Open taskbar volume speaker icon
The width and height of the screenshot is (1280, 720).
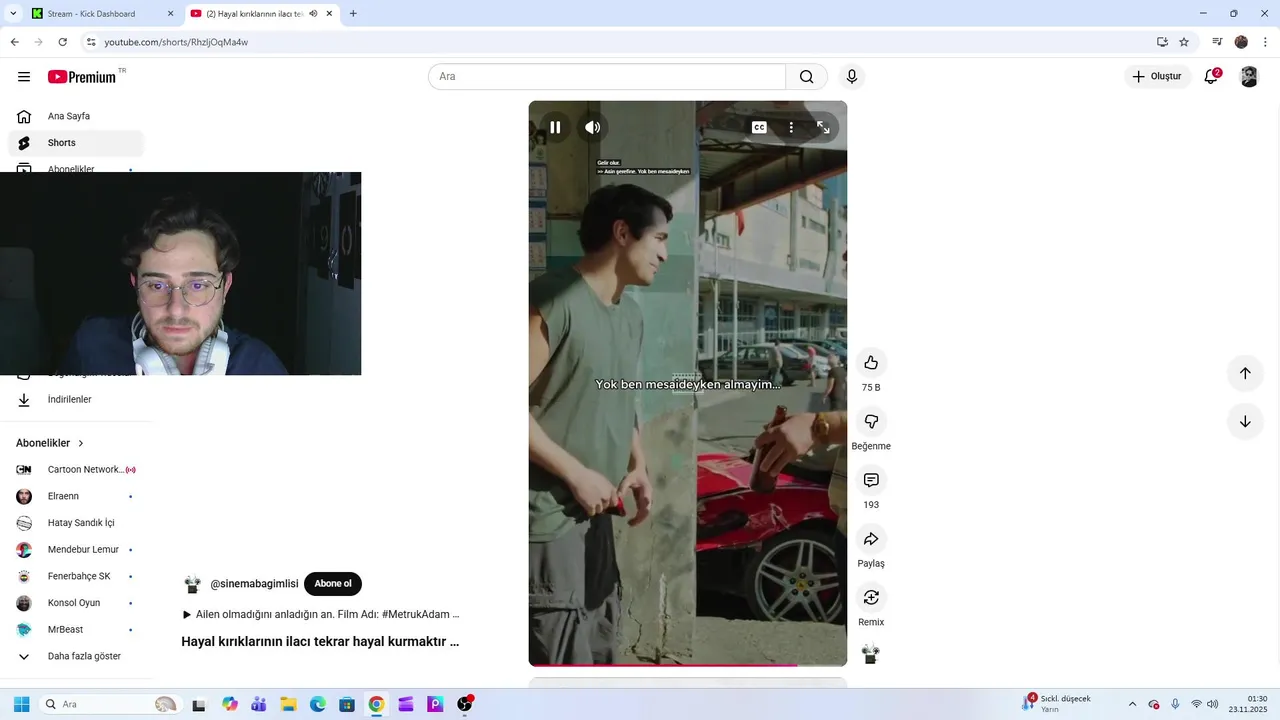1213,704
